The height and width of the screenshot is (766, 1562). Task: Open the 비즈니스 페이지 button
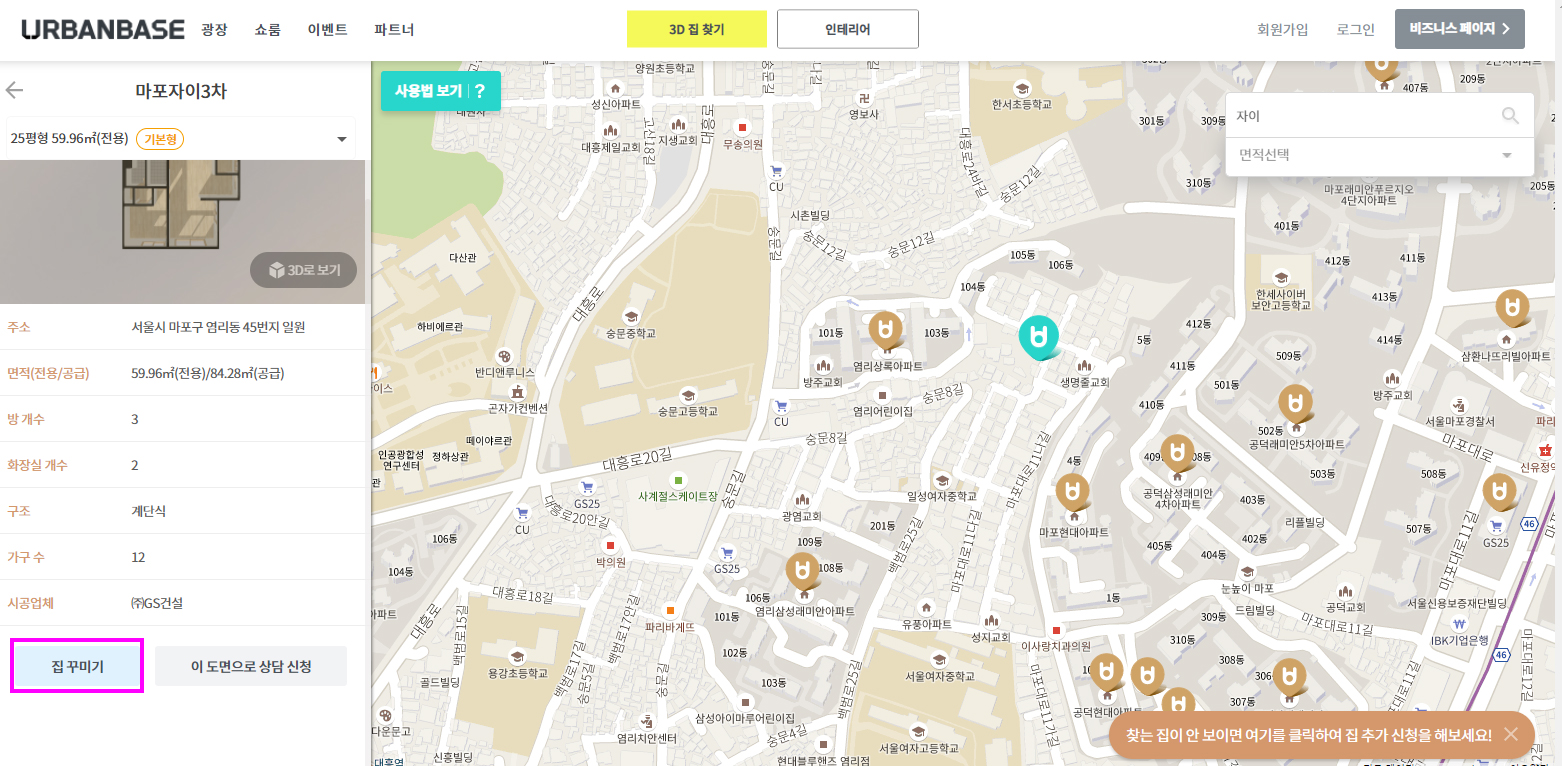pos(1459,29)
